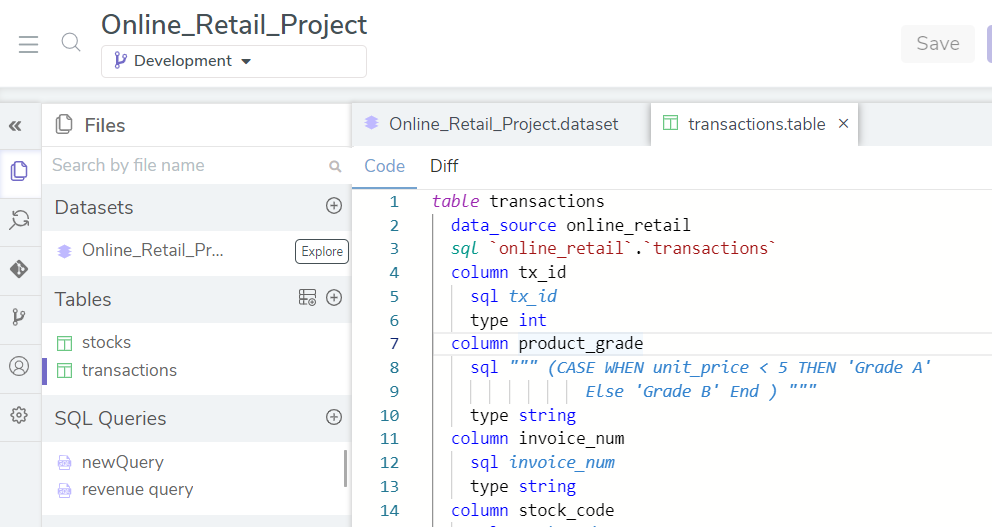Open the branch icon in left rail

[19, 317]
